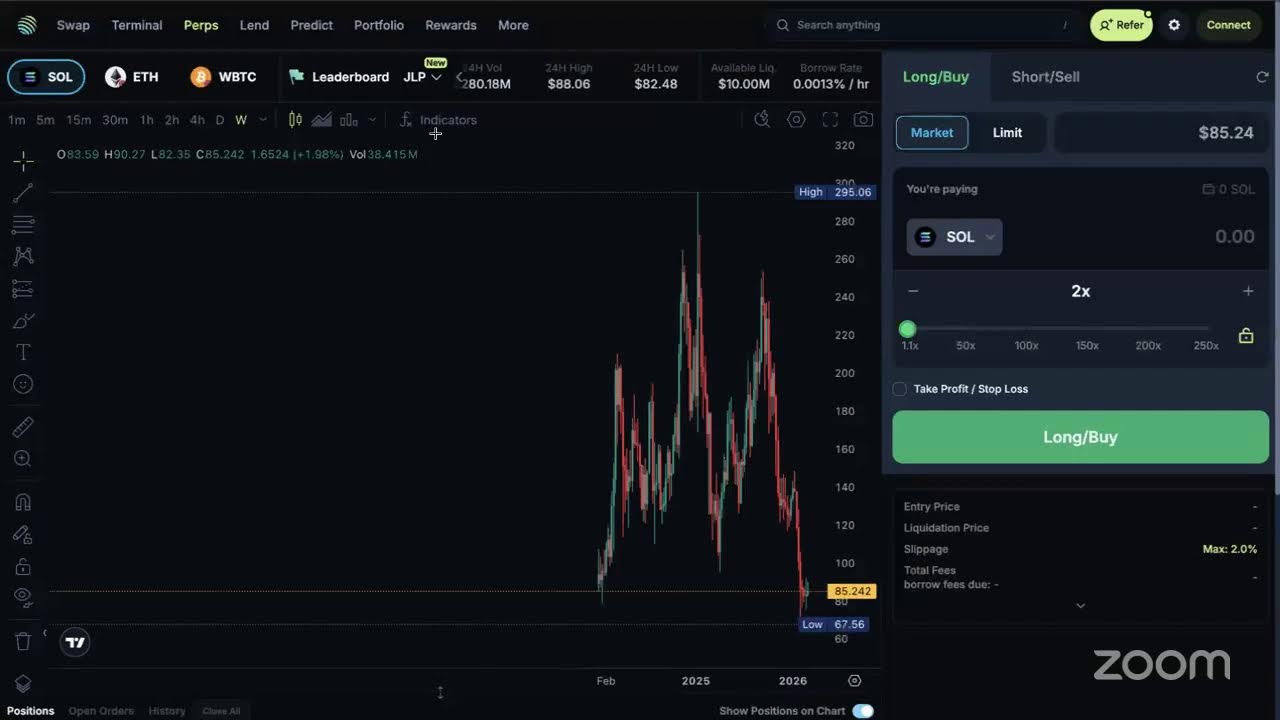The height and width of the screenshot is (720, 1280).
Task: Take a chart snapshot with camera icon
Action: (x=863, y=120)
